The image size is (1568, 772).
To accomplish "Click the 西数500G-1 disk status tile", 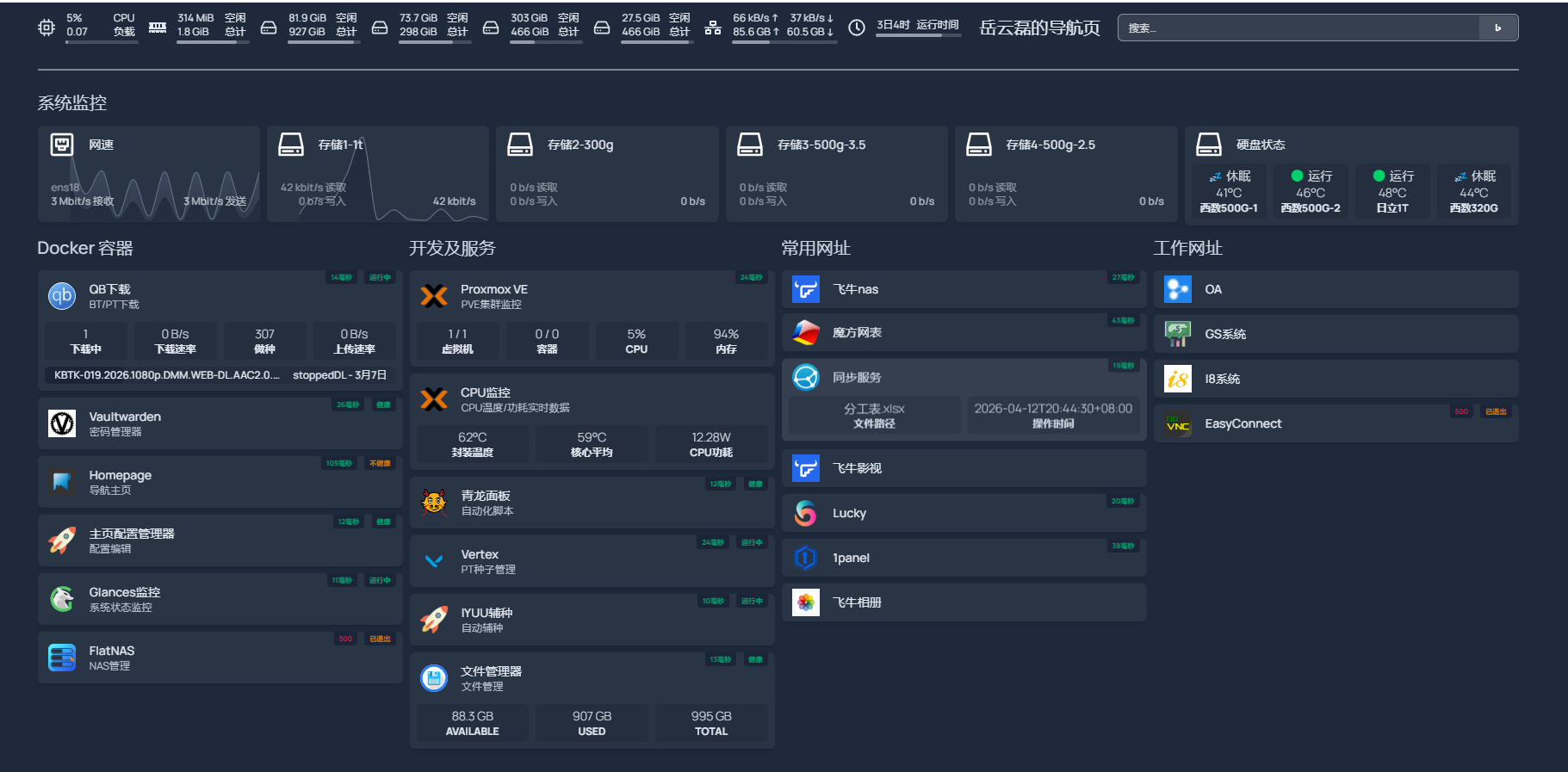I will pyautogui.click(x=1229, y=191).
